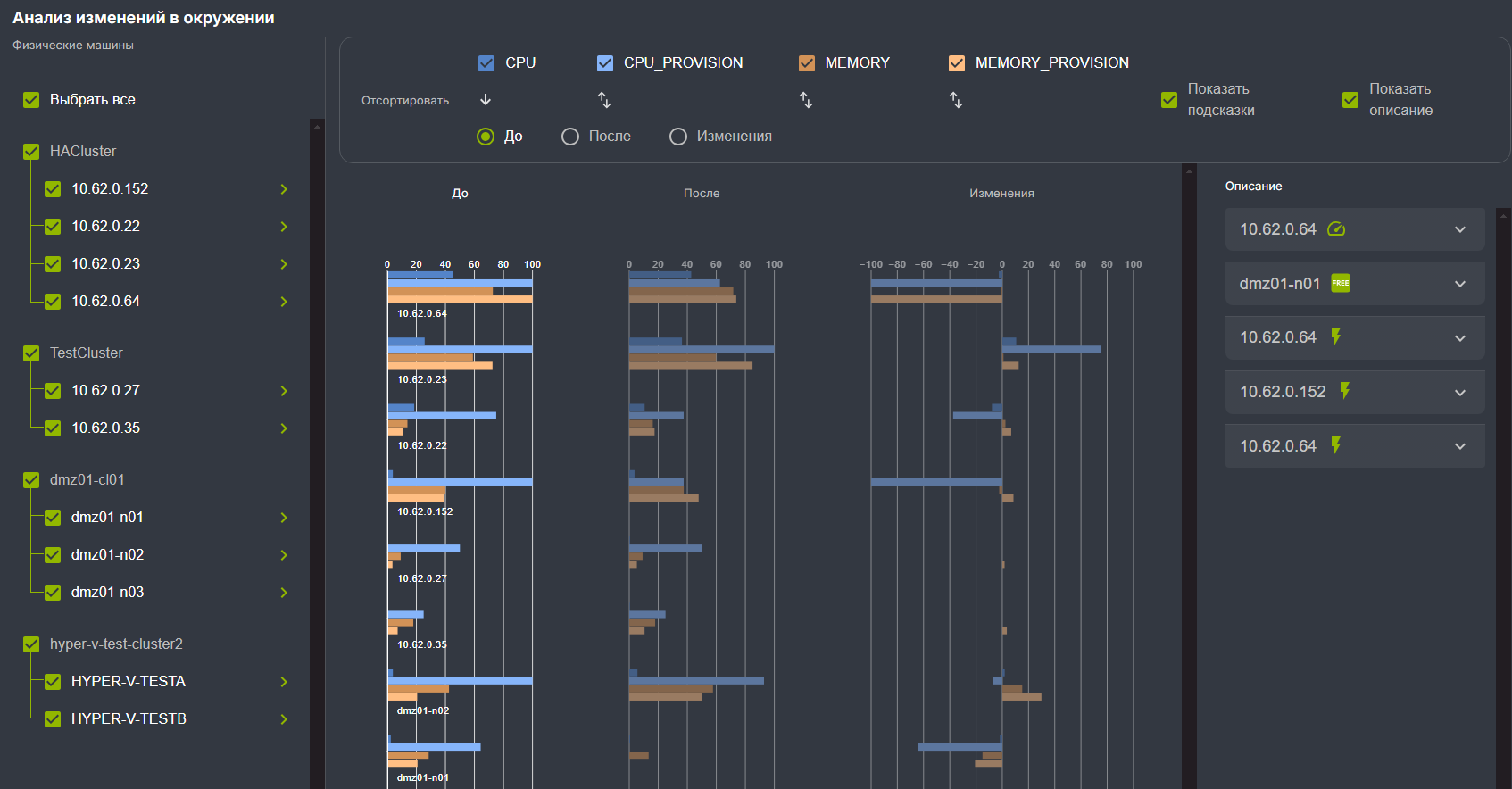Uncheck the 10.62.0.22 machine checkbox
This screenshot has height=789, width=1512.
click(x=53, y=227)
